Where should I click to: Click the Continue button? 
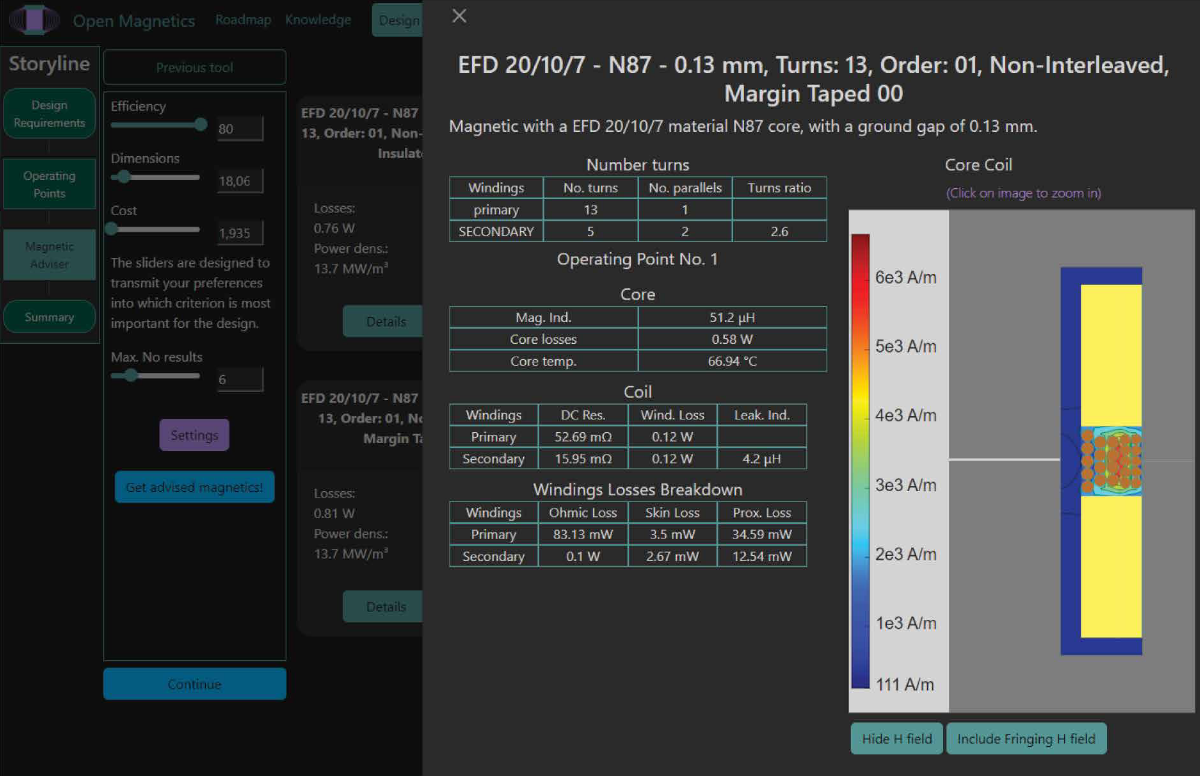coord(195,684)
